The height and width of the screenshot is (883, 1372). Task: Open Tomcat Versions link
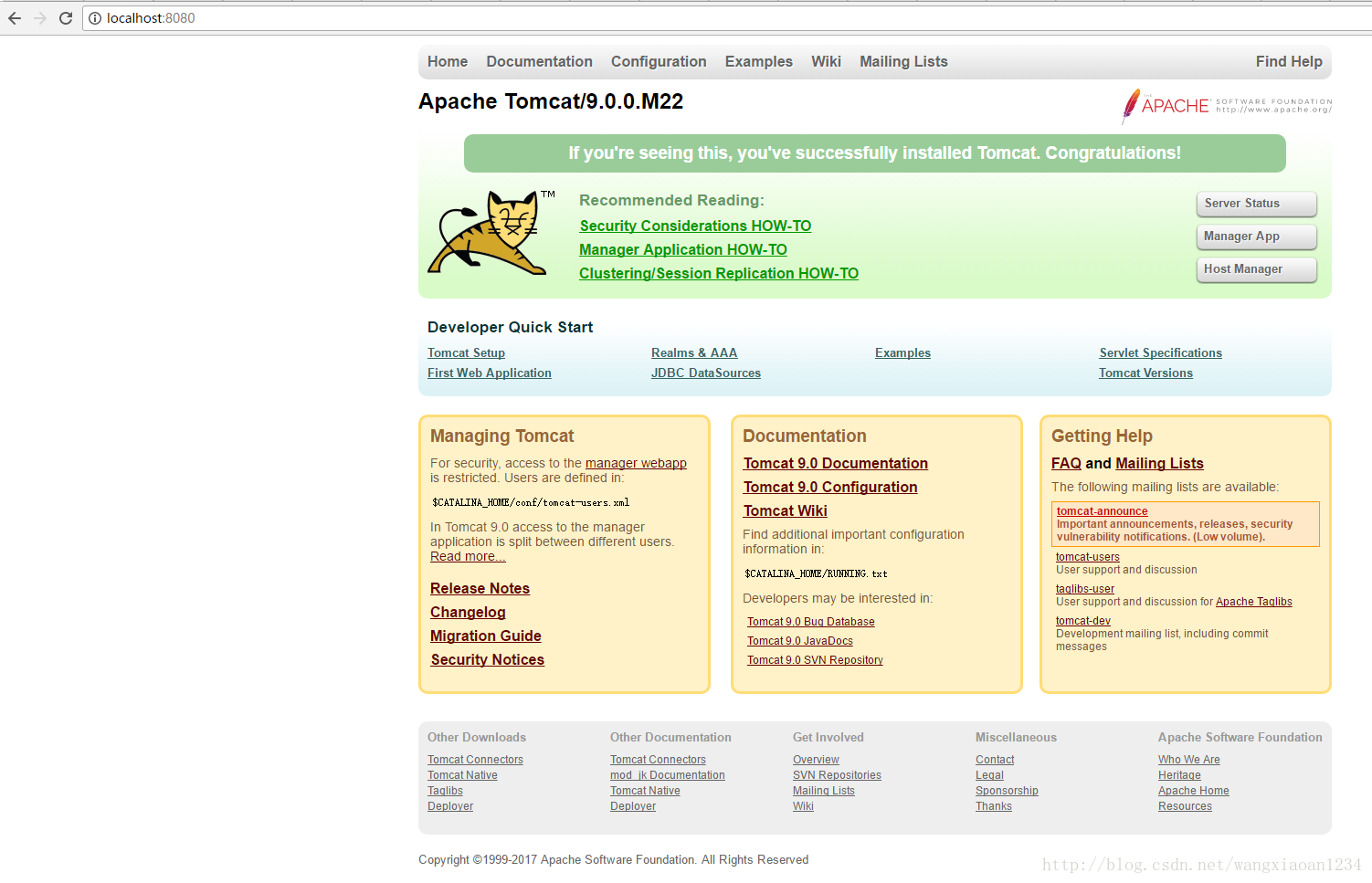point(1145,373)
